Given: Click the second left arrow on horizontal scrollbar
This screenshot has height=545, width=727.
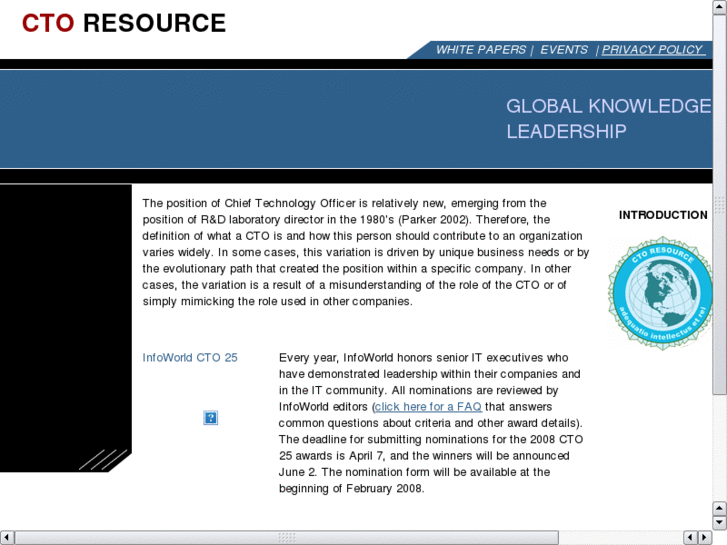Looking at the screenshot, I should 691,538.
